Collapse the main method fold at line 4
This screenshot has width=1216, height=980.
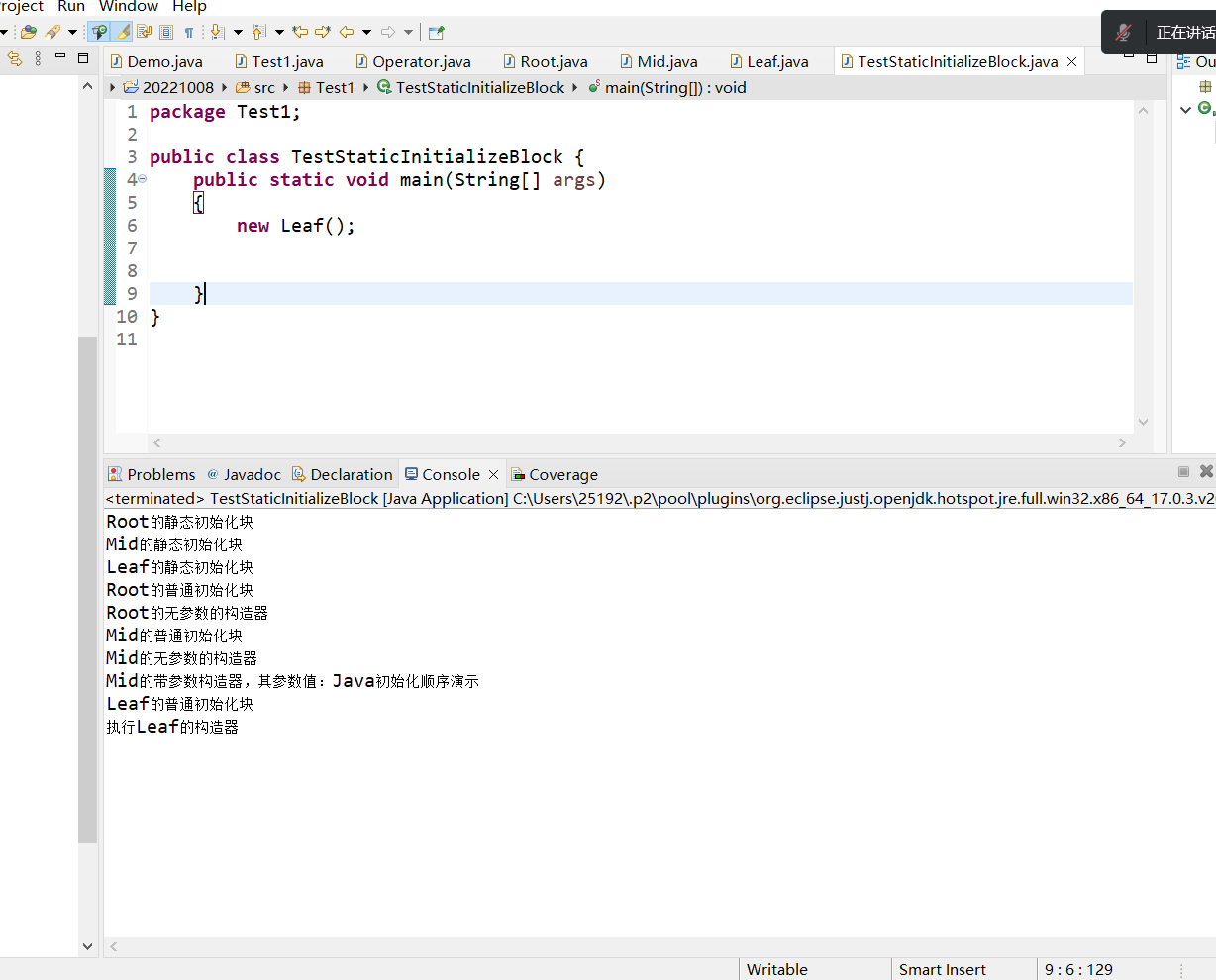(143, 179)
